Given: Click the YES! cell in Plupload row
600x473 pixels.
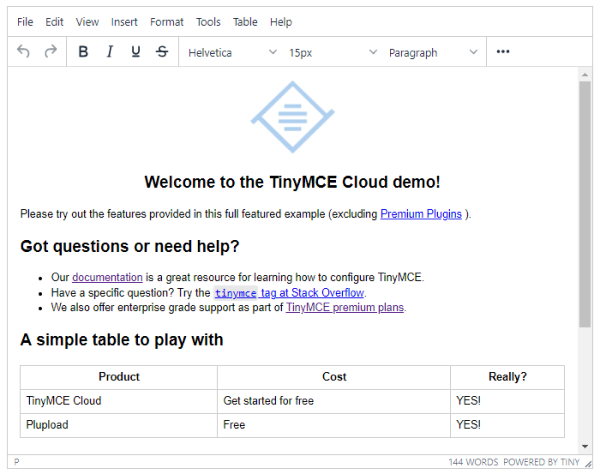Looking at the screenshot, I should pos(507,425).
